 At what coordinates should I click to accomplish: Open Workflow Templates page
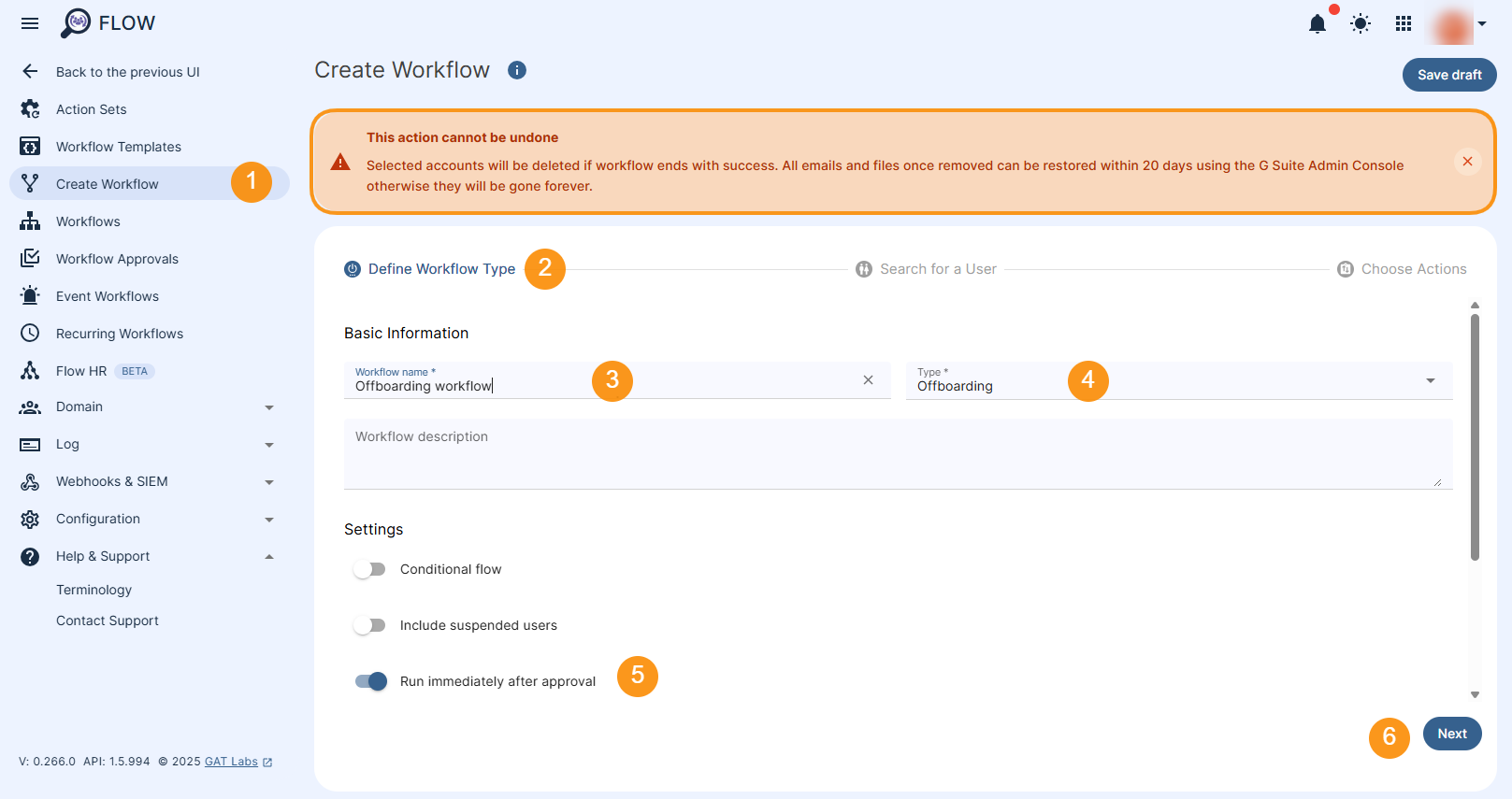119,147
